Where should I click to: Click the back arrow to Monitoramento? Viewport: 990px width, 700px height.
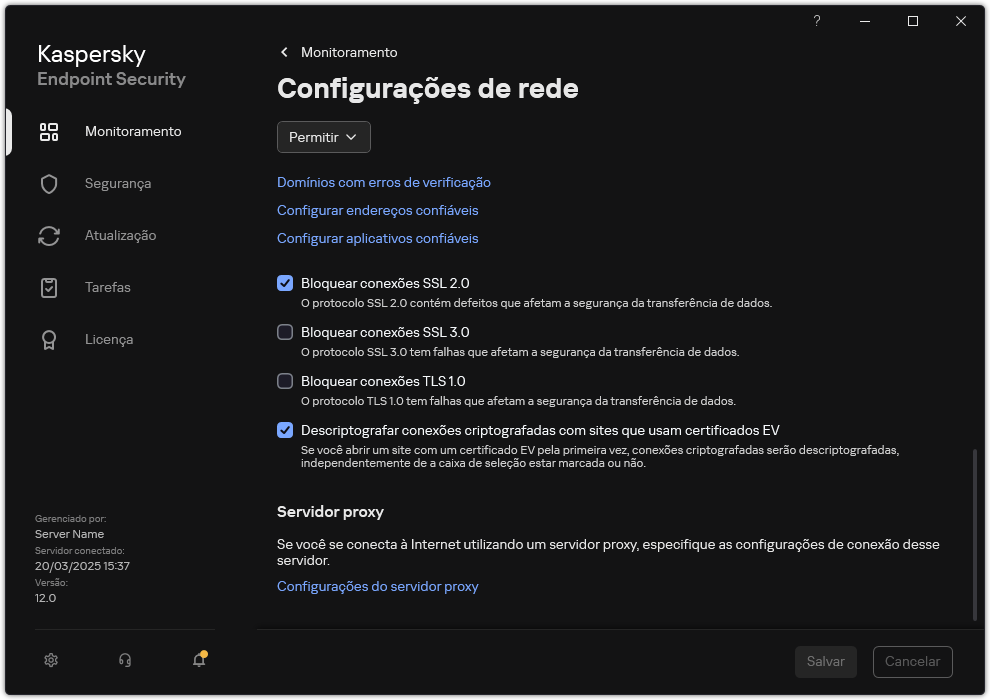point(283,52)
